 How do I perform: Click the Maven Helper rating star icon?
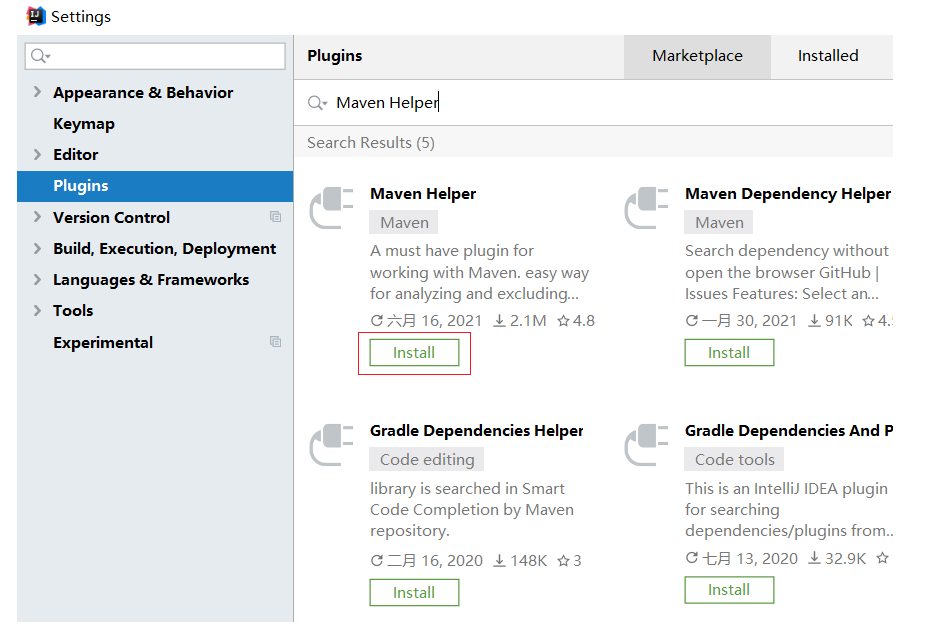(563, 322)
